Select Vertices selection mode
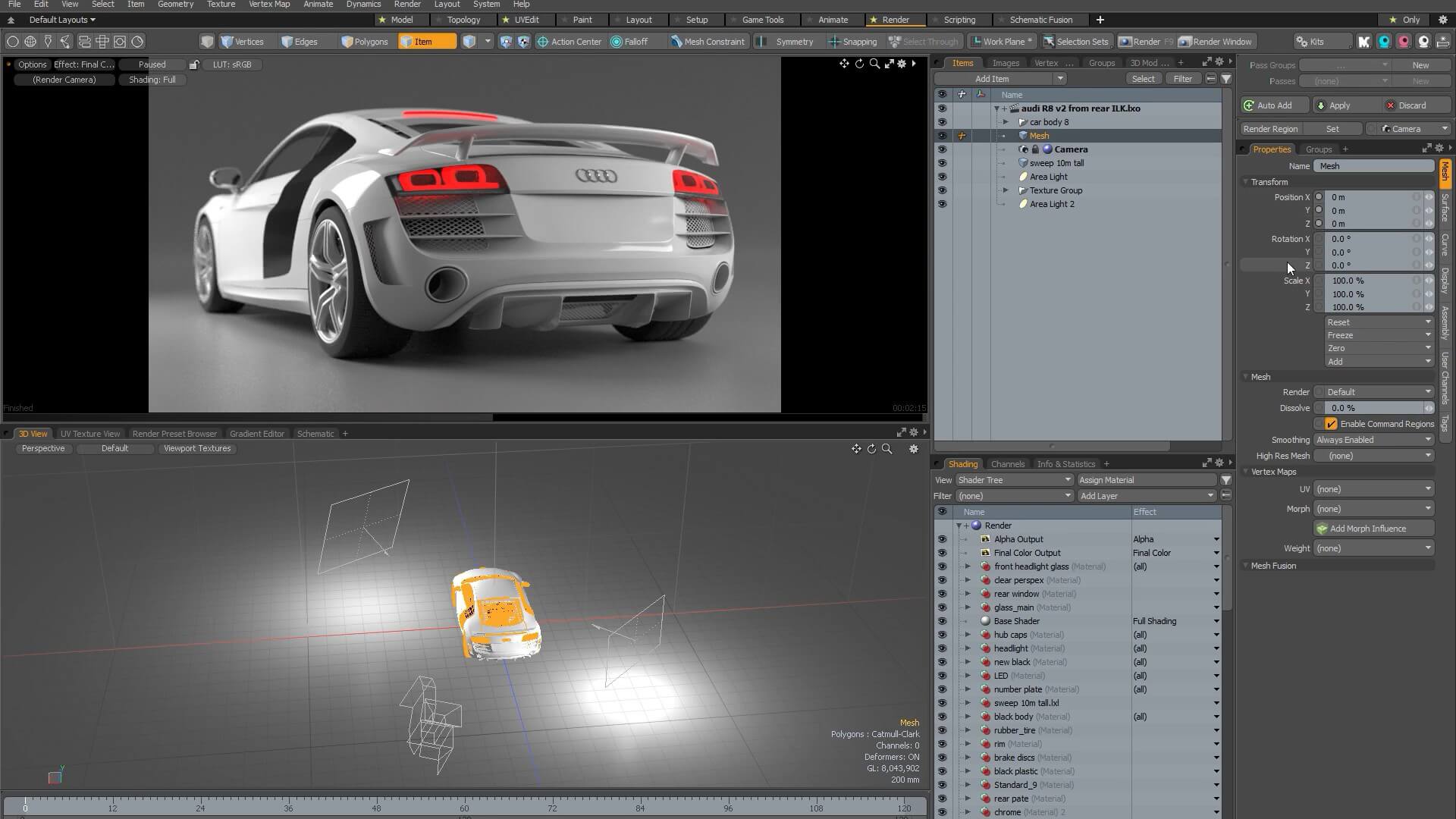This screenshot has height=819, width=1456. tap(242, 42)
